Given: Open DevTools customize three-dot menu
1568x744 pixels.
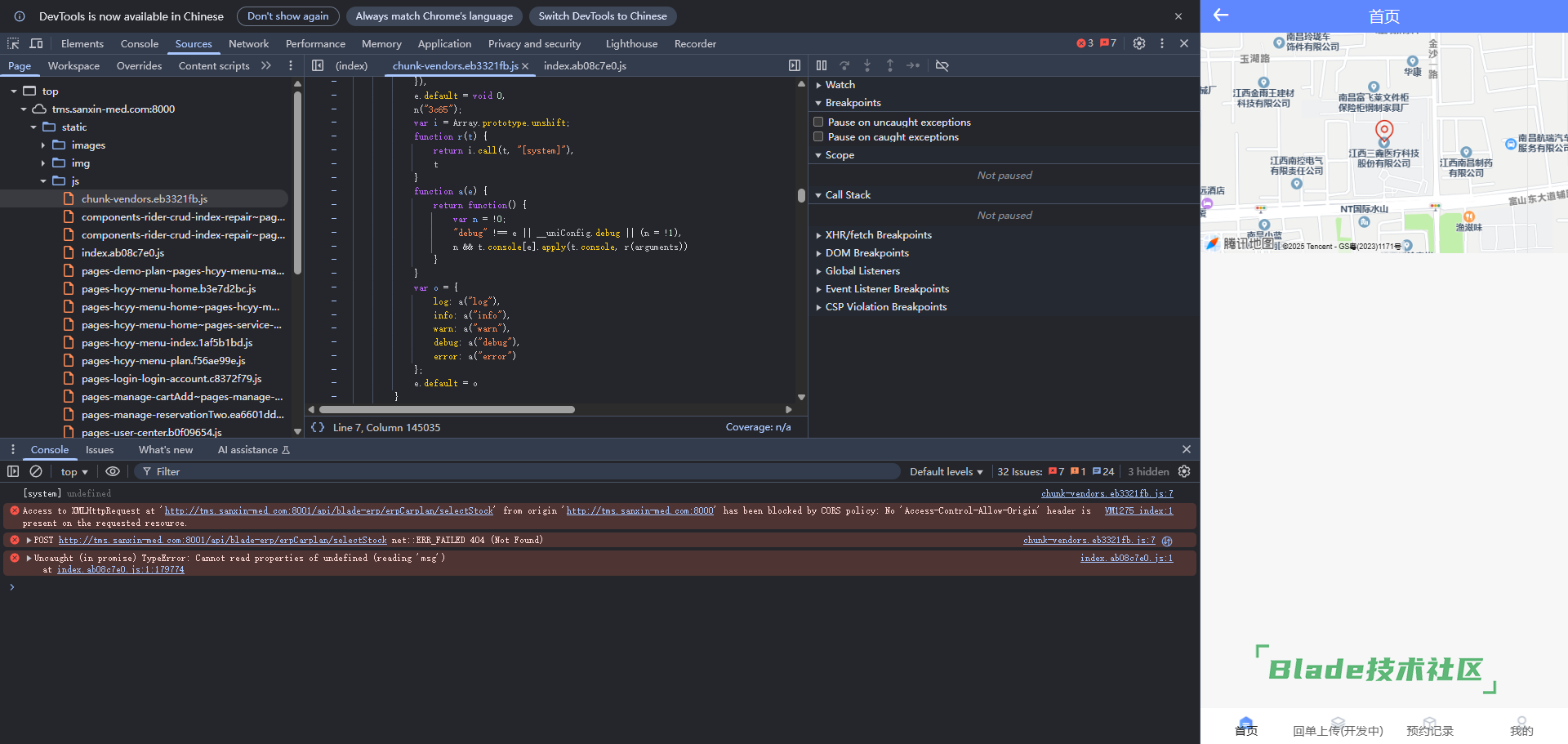Looking at the screenshot, I should (x=1162, y=43).
